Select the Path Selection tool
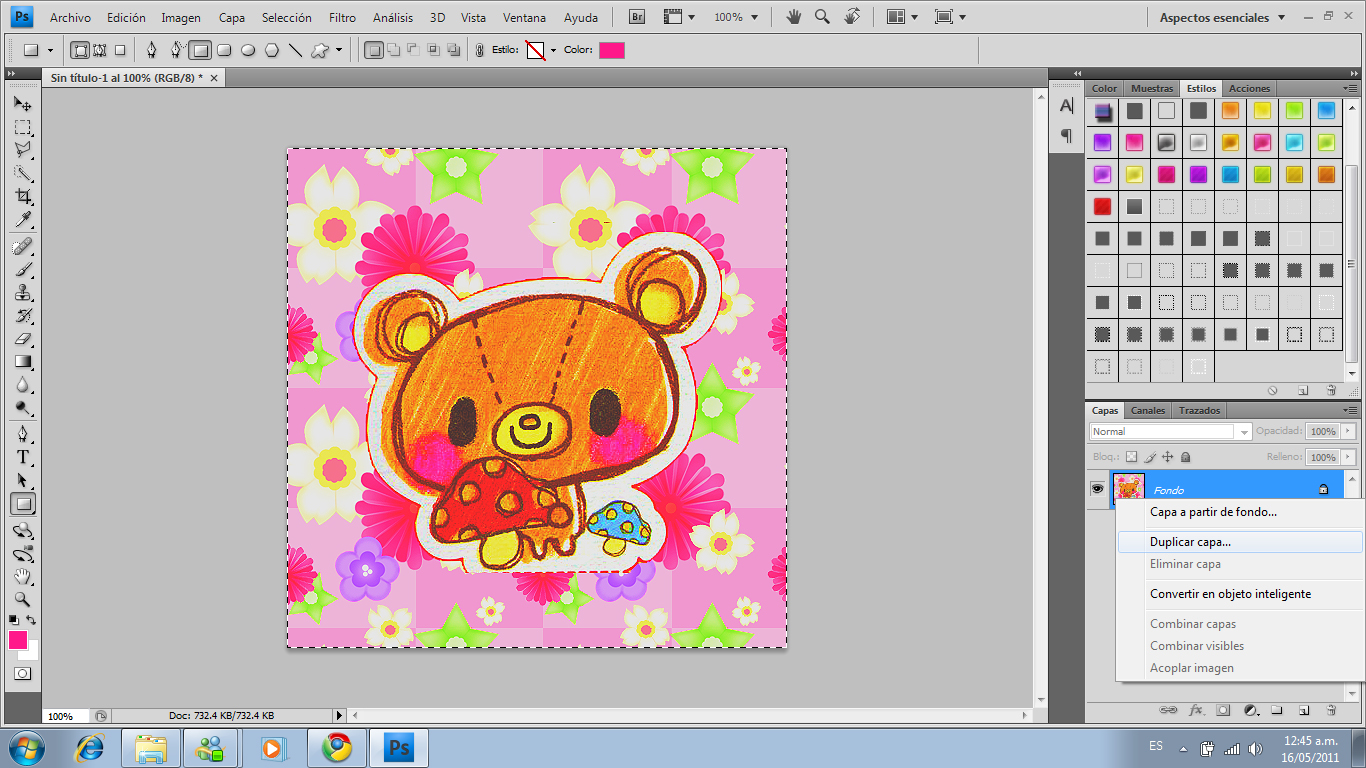The image size is (1366, 768). click(22, 480)
